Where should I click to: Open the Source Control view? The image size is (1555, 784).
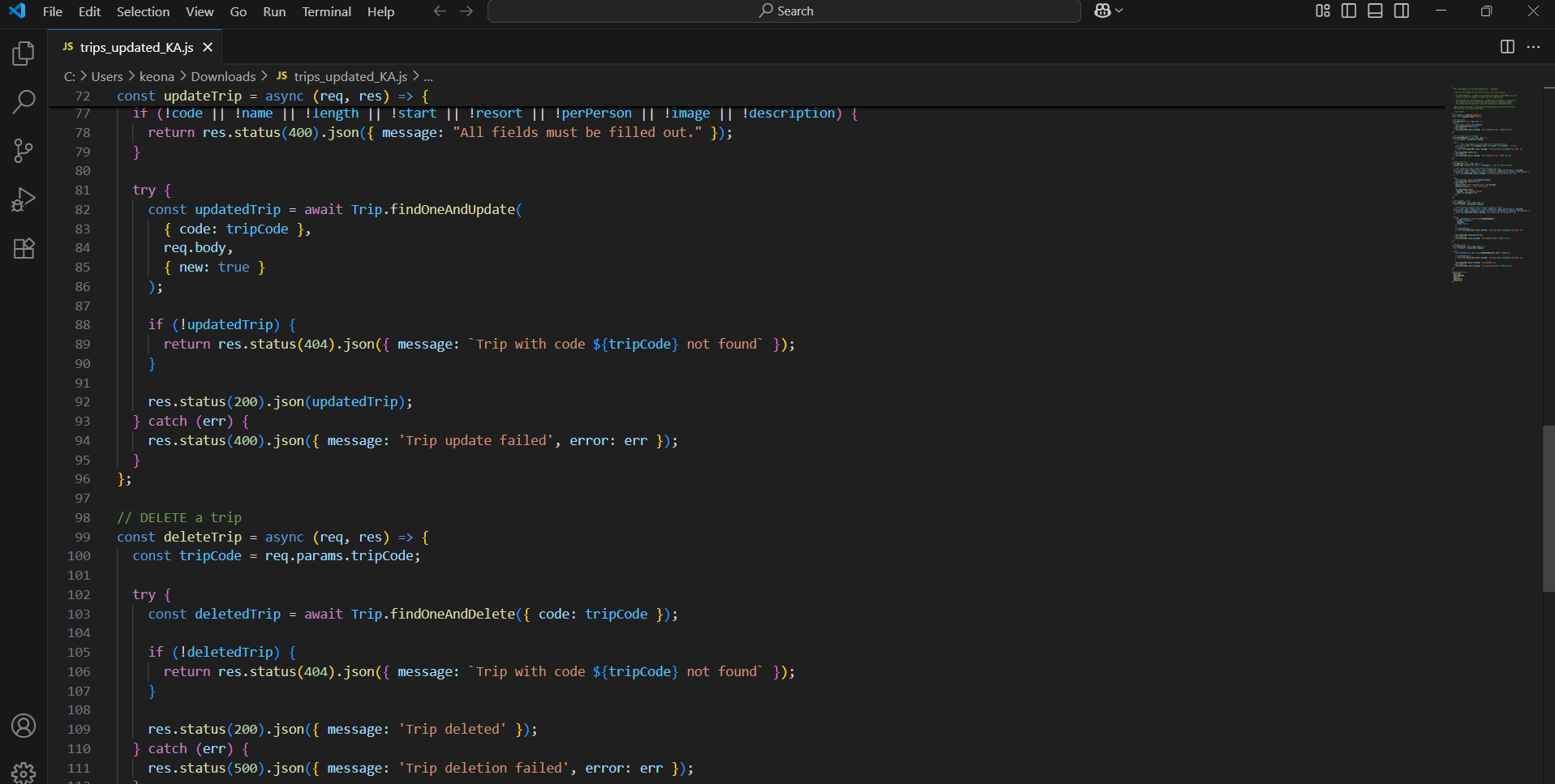pos(24,151)
